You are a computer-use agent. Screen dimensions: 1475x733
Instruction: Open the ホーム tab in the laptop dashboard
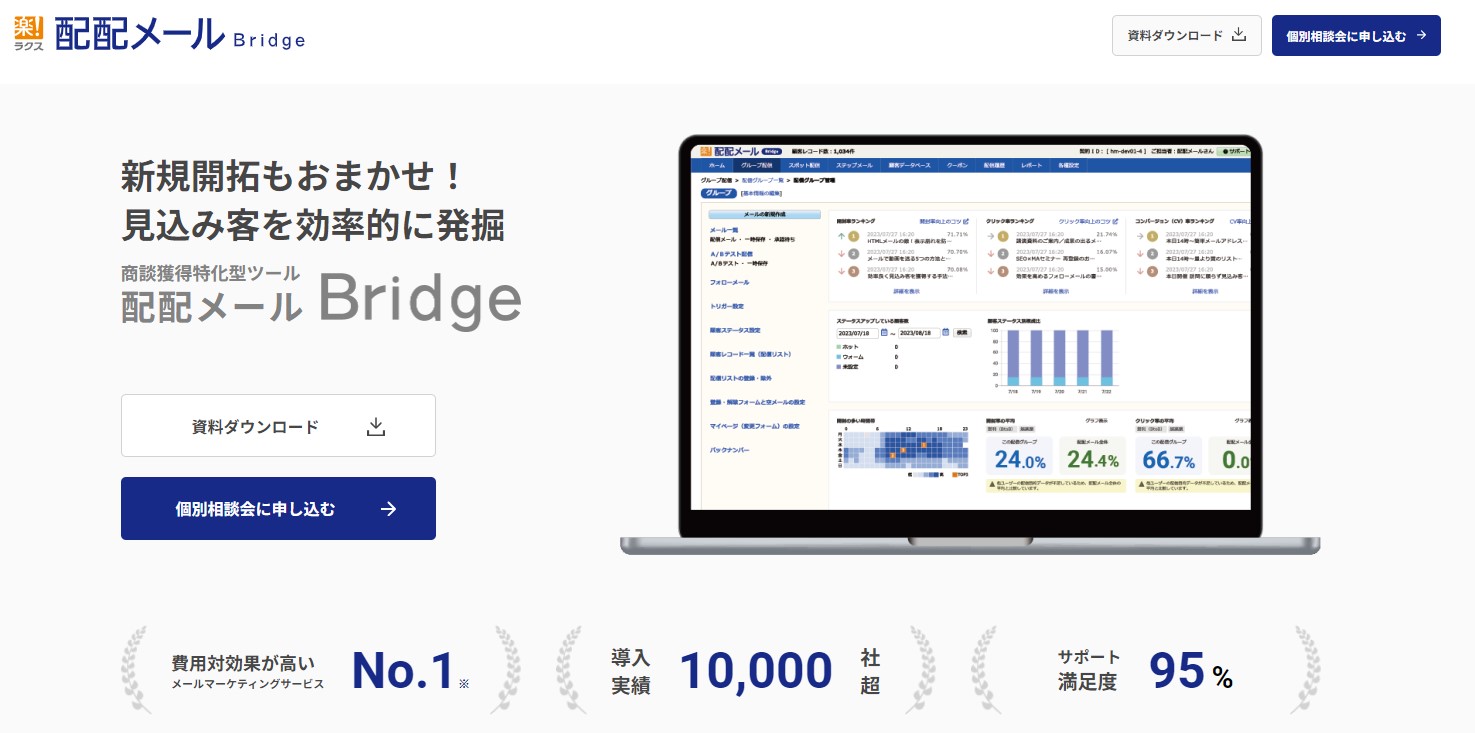click(x=717, y=165)
